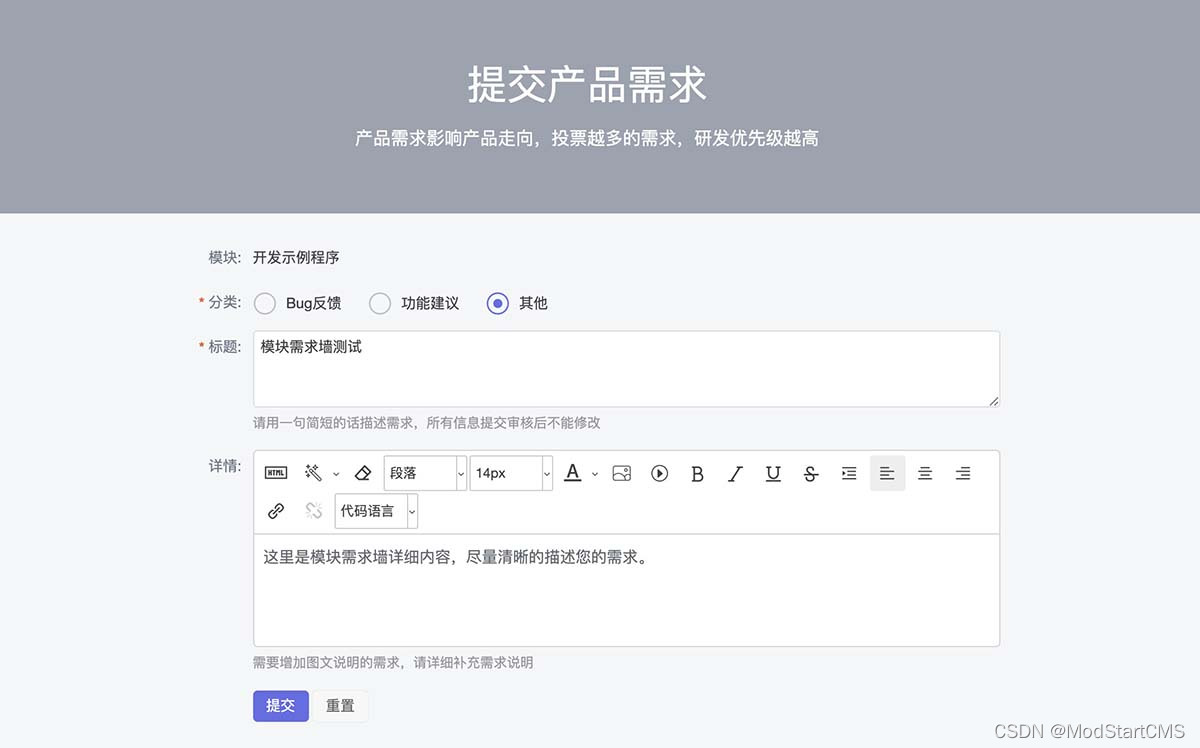
Task: Toggle italic formatting
Action: pos(735,474)
